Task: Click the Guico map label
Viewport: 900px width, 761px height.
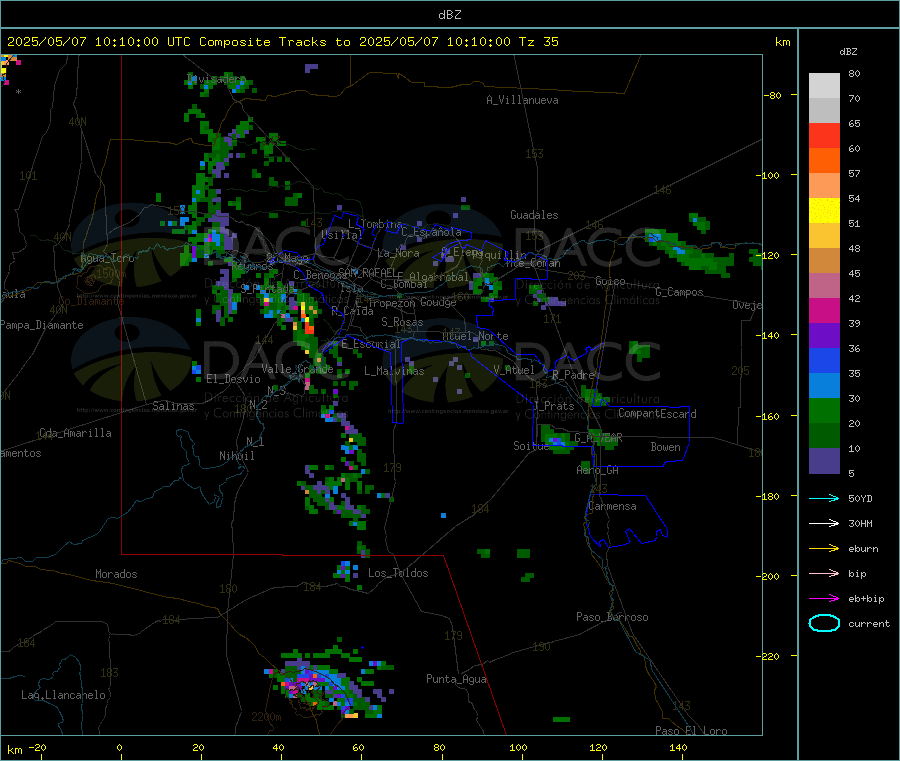Action: tap(610, 281)
